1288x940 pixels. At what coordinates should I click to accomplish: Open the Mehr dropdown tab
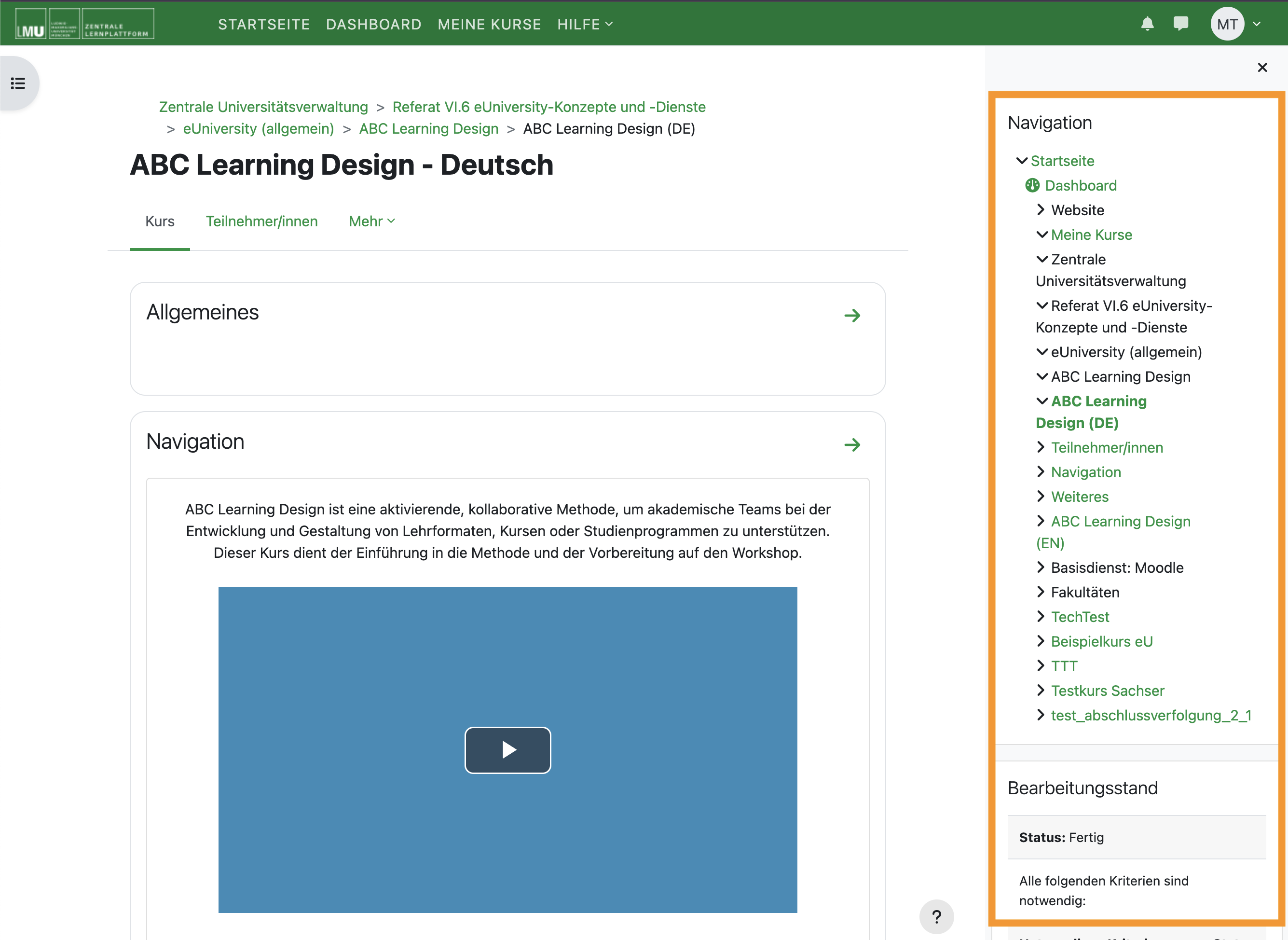(x=371, y=221)
